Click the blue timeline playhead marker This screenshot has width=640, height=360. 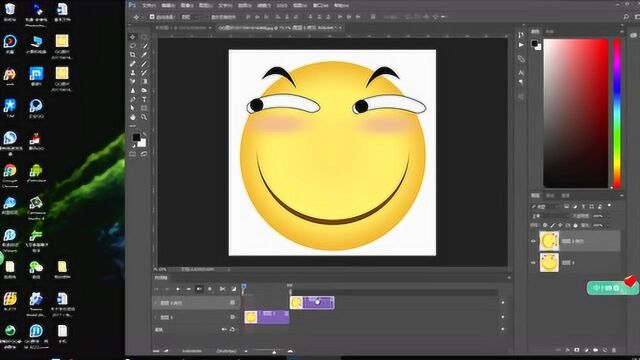[x=244, y=287]
